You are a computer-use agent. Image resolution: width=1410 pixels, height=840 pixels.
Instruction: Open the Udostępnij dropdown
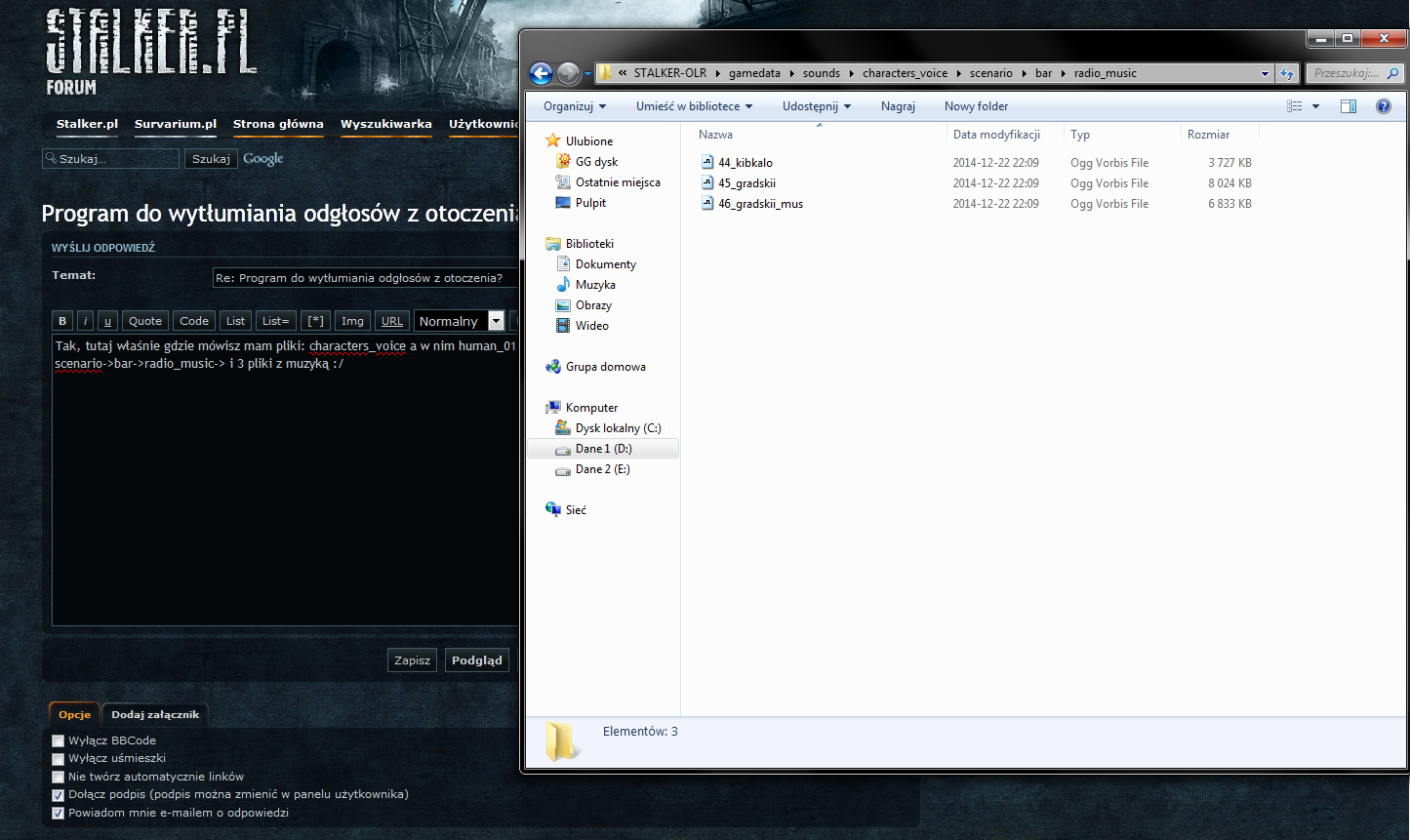pos(817,106)
